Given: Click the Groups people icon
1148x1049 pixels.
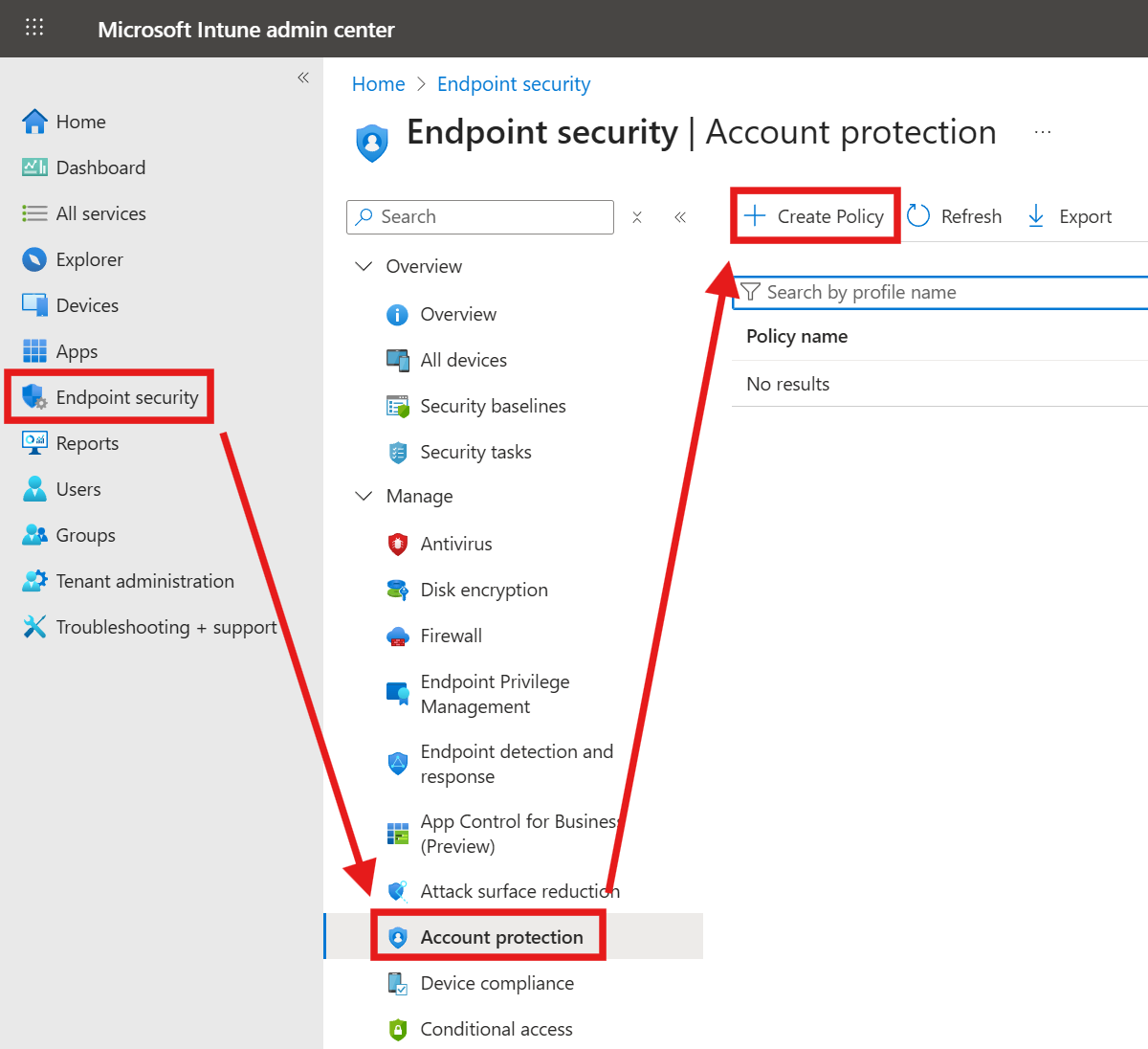Looking at the screenshot, I should pyautogui.click(x=34, y=535).
